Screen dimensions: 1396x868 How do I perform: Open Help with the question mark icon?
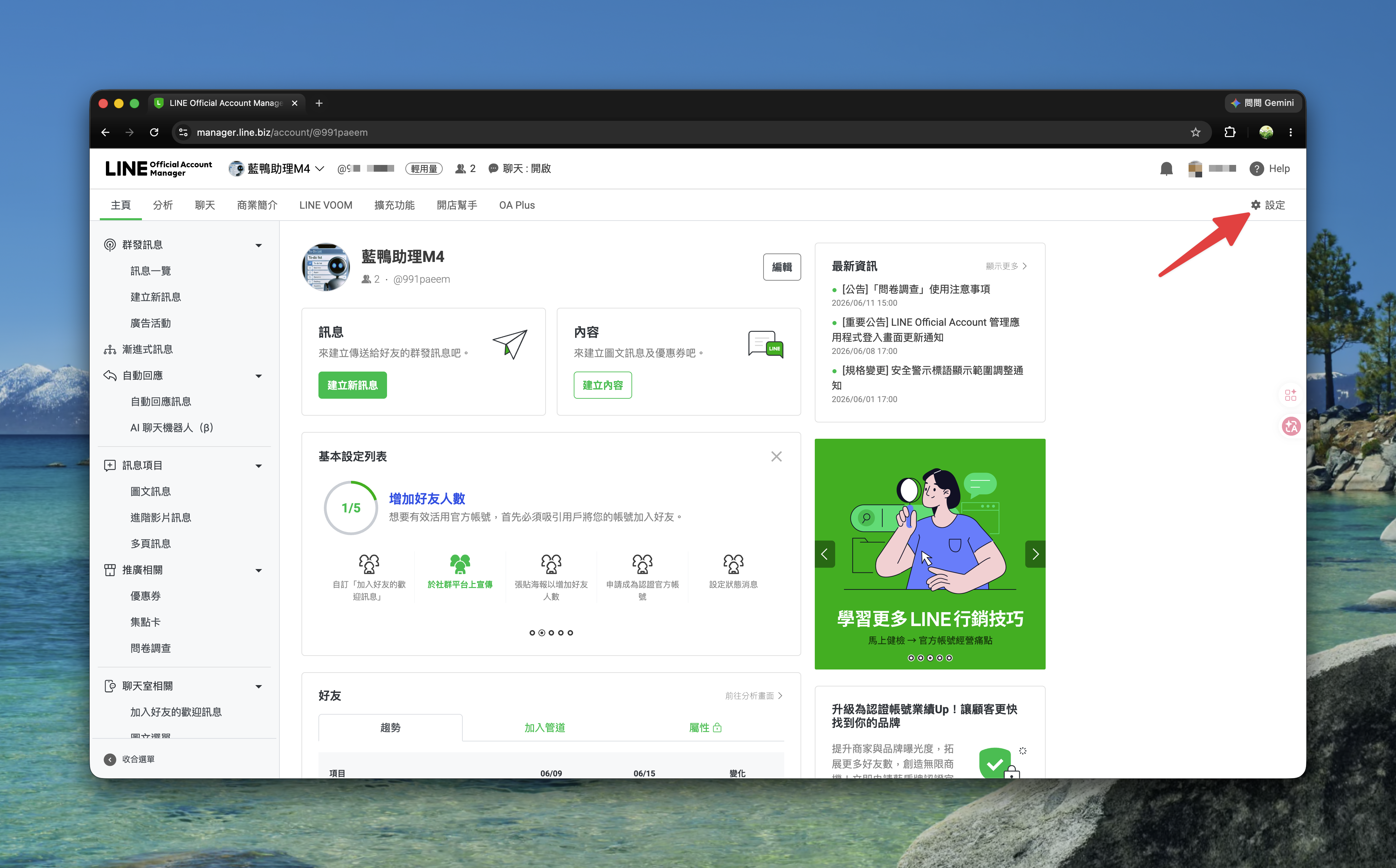tap(1256, 169)
